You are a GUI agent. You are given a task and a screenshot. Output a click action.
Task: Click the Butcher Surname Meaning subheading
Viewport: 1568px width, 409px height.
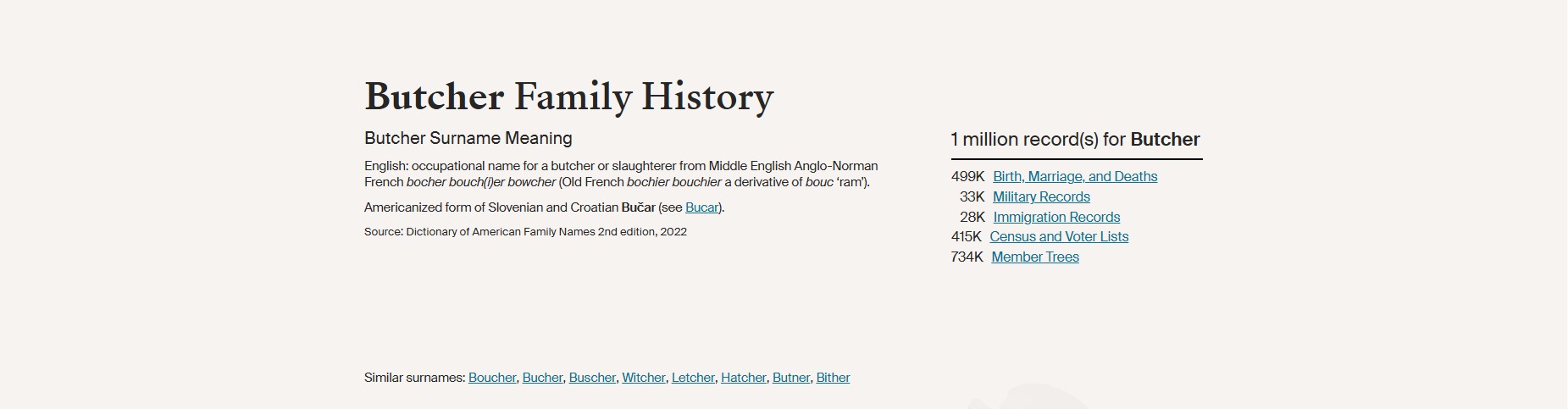point(468,138)
